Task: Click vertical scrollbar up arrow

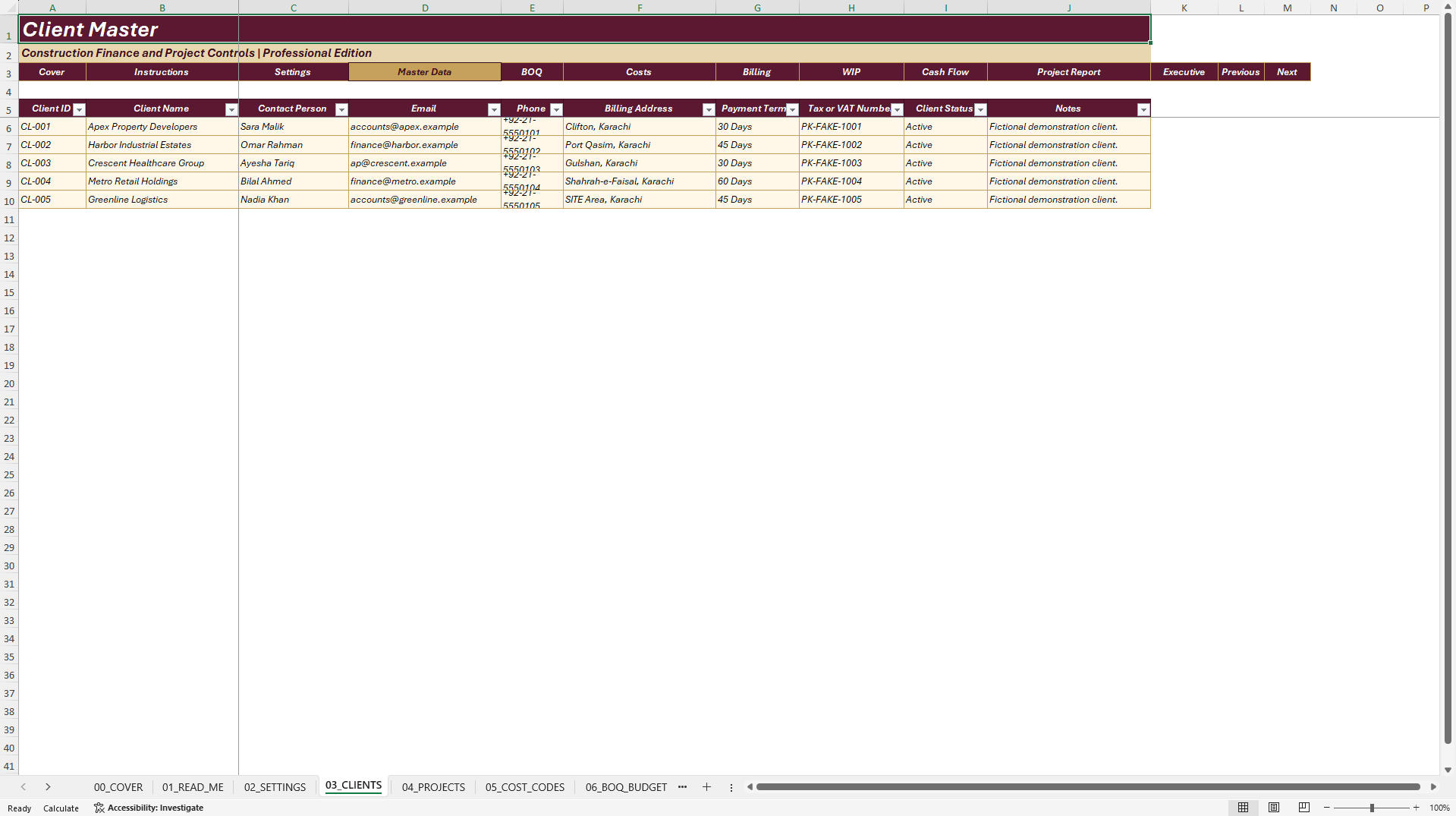Action: [x=1448, y=7]
